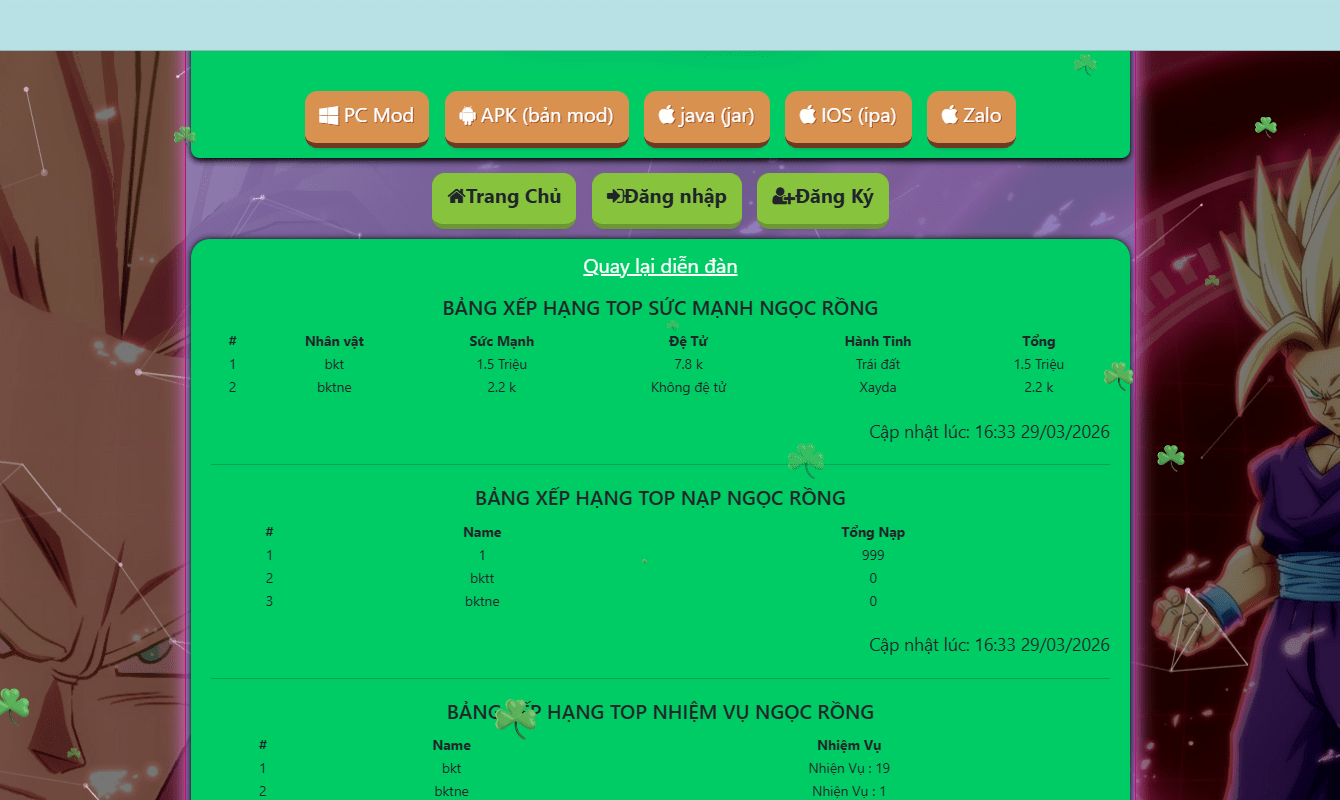Screen dimensions: 1340x800
Task: Click the Android icon on APK (bản mod)
Action: 467,115
